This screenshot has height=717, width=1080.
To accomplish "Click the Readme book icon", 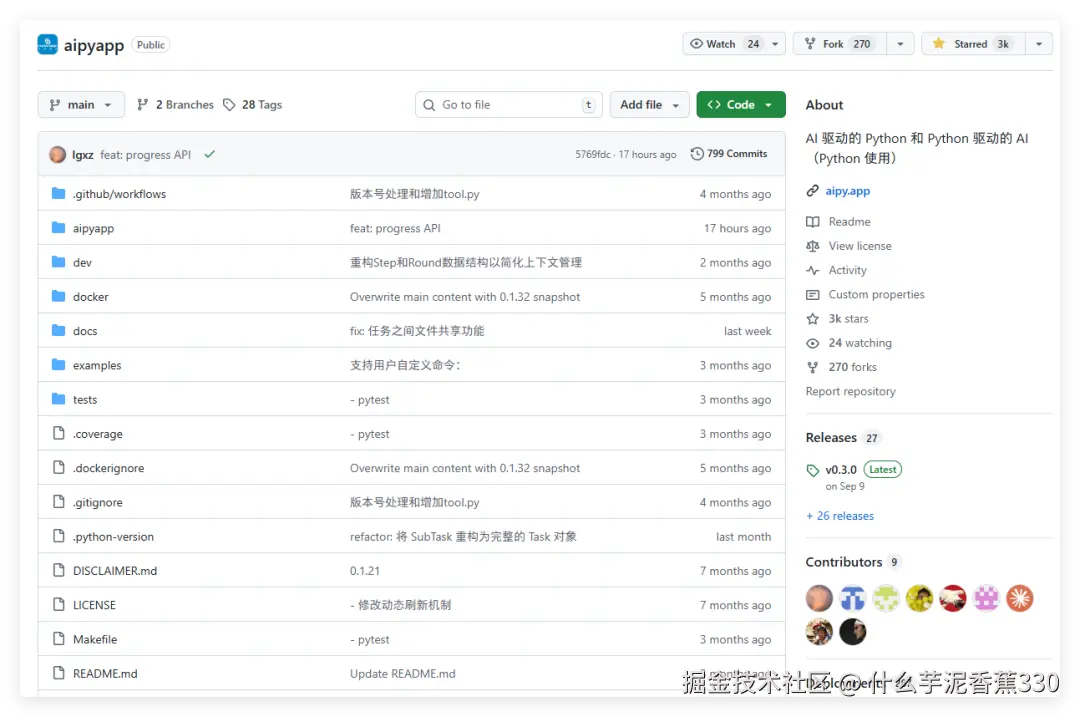I will coord(813,222).
